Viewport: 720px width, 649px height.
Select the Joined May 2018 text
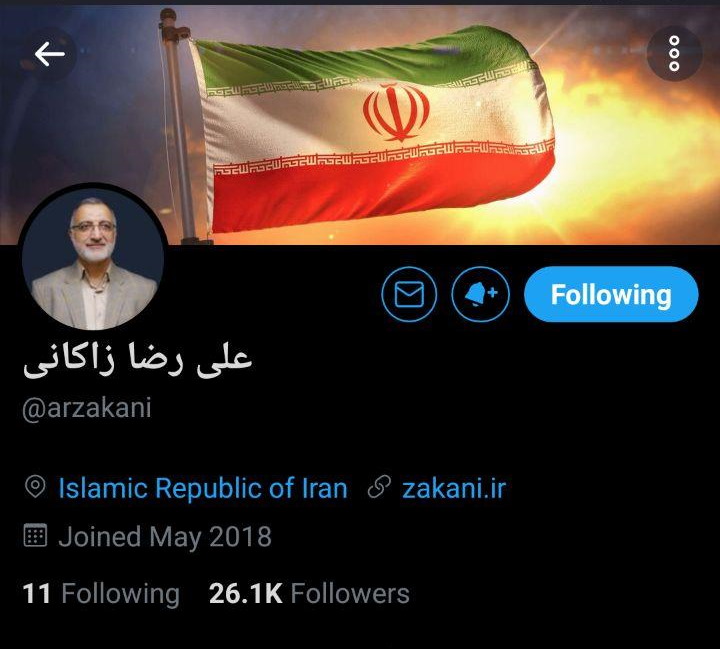click(165, 537)
